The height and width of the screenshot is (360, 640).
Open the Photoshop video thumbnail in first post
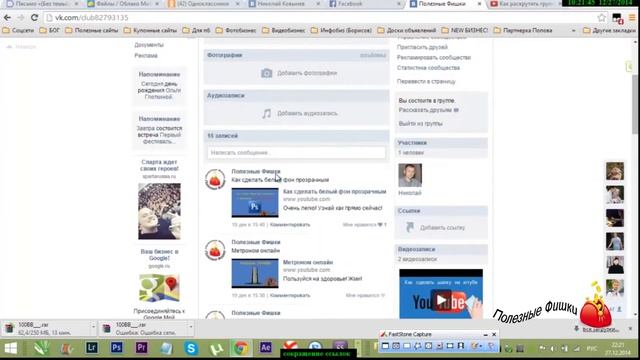click(255, 202)
